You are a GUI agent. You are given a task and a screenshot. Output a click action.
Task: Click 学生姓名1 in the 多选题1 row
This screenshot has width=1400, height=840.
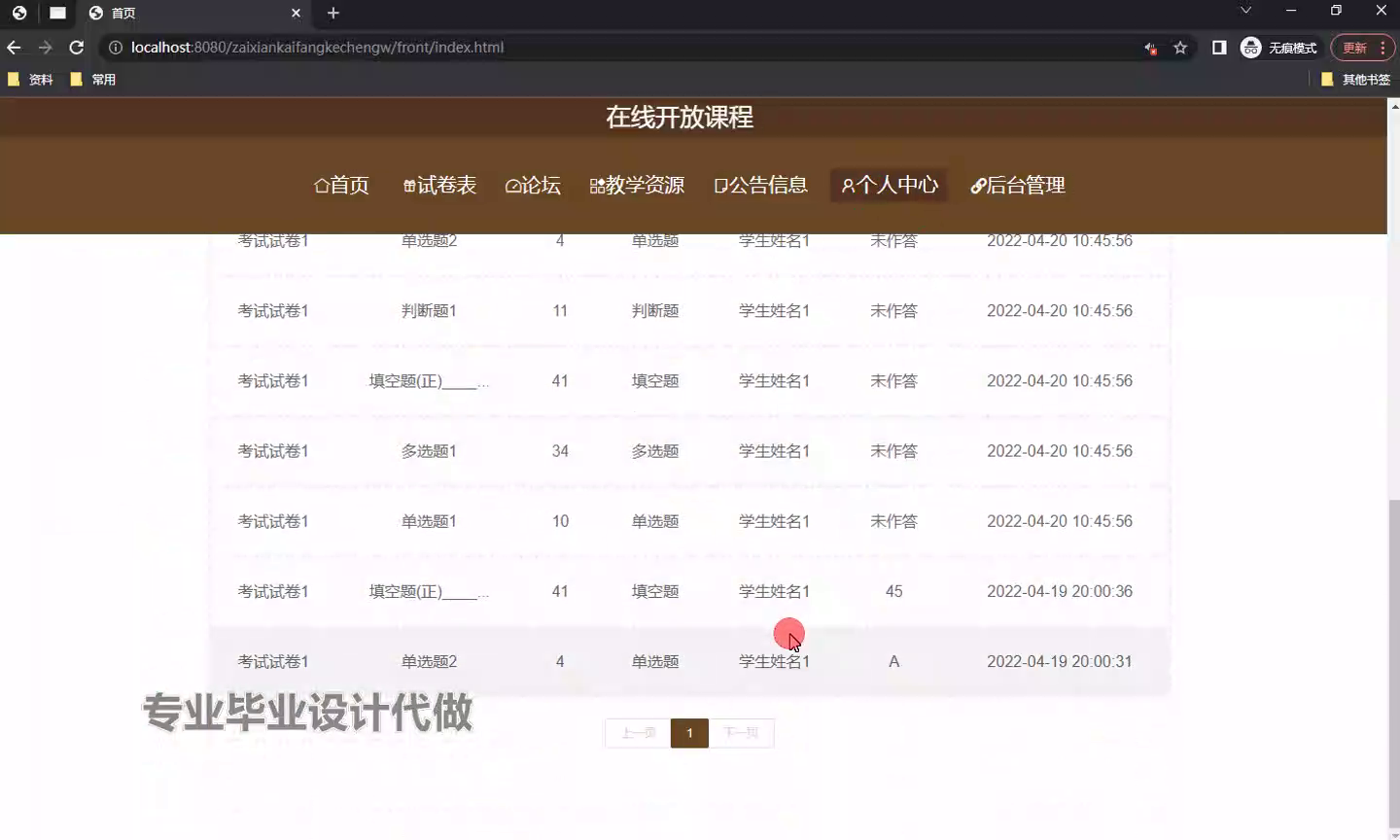coord(774,451)
